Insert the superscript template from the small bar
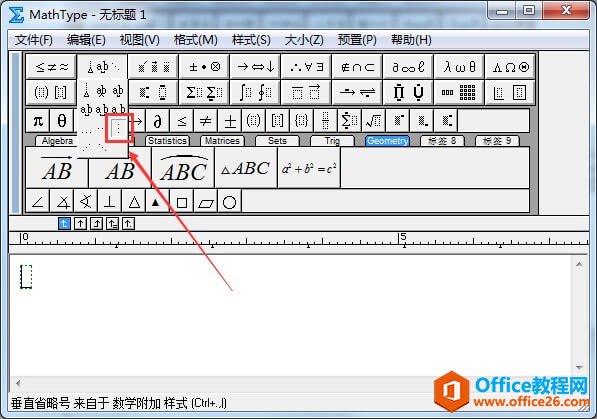Image resolution: width=597 pixels, height=419 pixels. (397, 121)
